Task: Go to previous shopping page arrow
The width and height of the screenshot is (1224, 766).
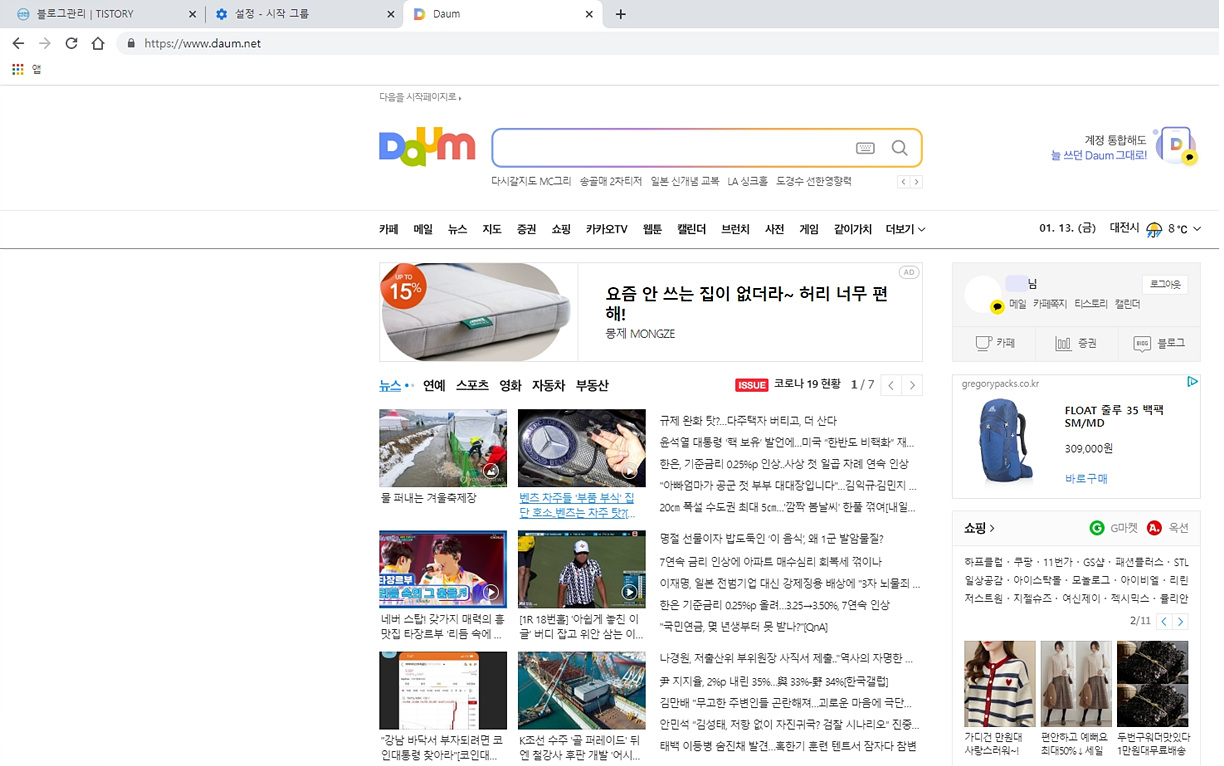Action: [1164, 621]
